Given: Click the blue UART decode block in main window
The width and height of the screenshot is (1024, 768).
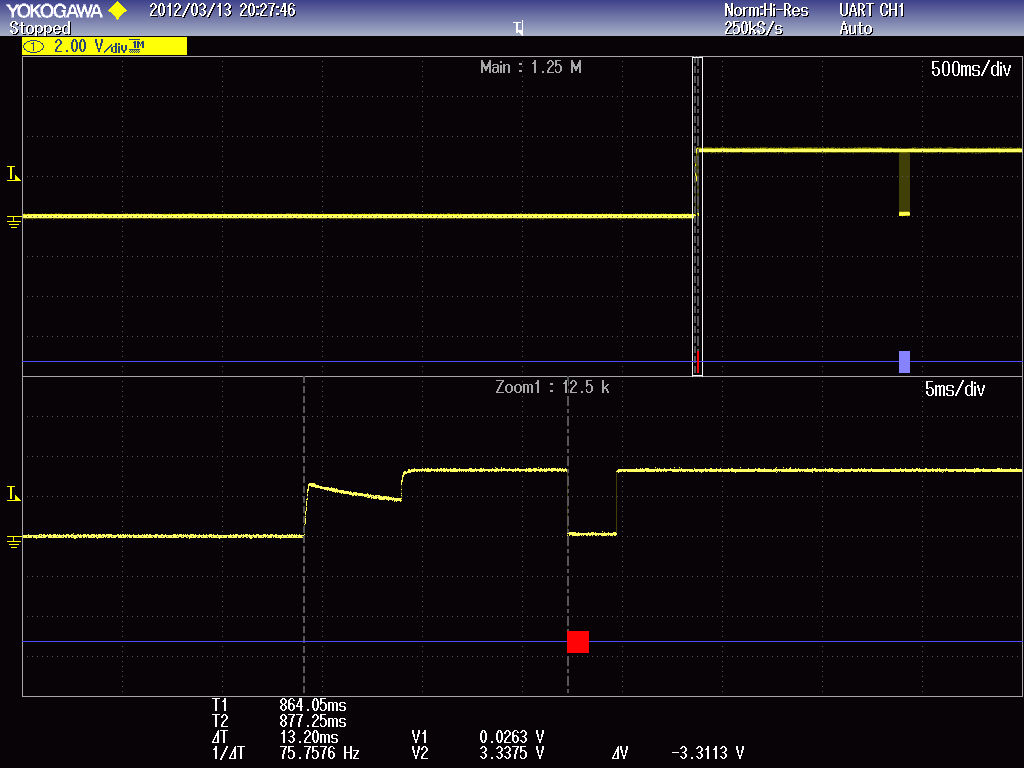Looking at the screenshot, I should click(904, 362).
